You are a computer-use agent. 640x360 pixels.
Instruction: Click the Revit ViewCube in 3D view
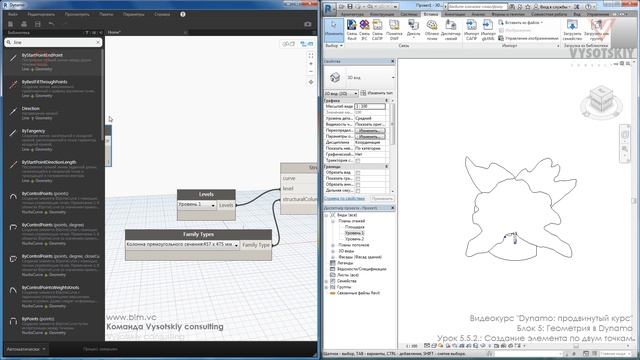pyautogui.click(x=601, y=100)
